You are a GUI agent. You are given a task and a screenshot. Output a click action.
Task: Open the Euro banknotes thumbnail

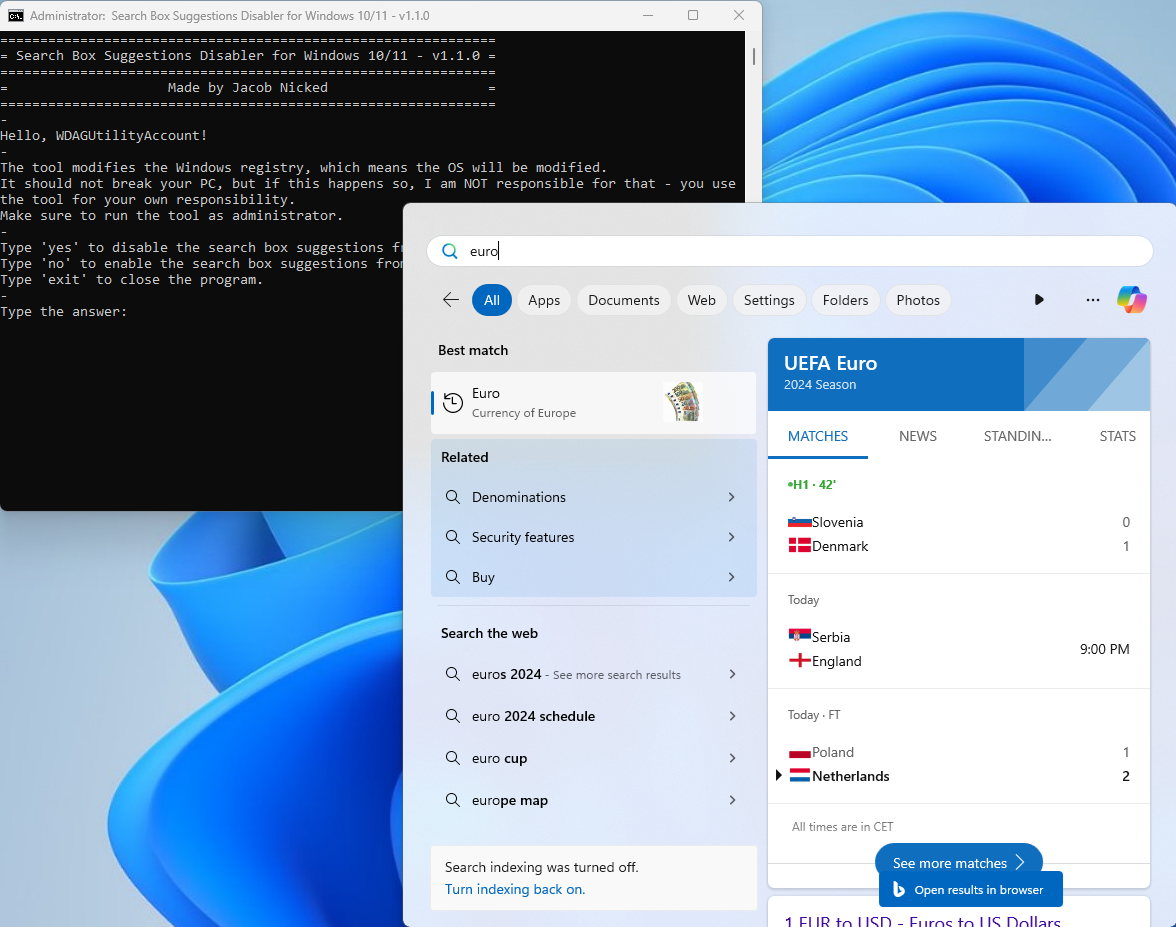pos(682,402)
